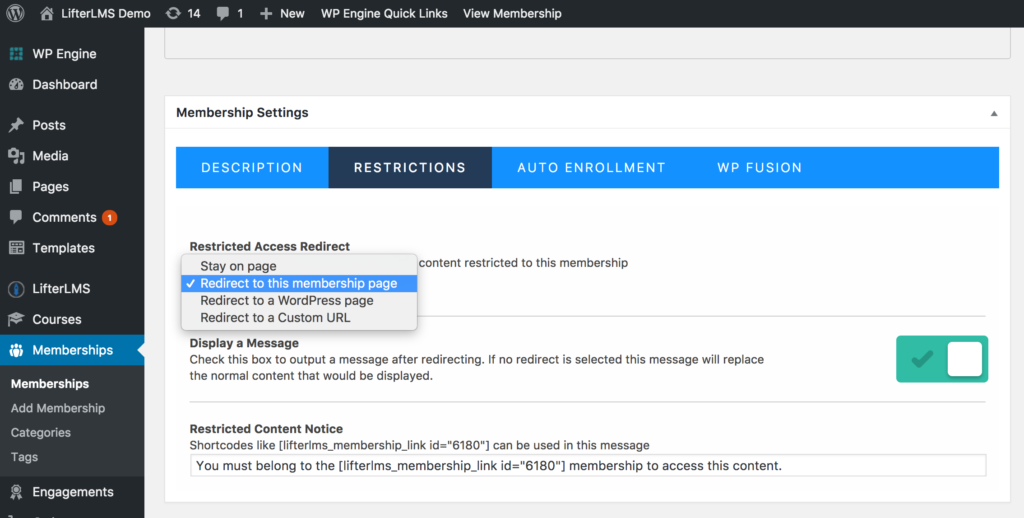Viewport: 1024px width, 518px height.
Task: Click the Engagements award icon
Action: (x=16, y=492)
